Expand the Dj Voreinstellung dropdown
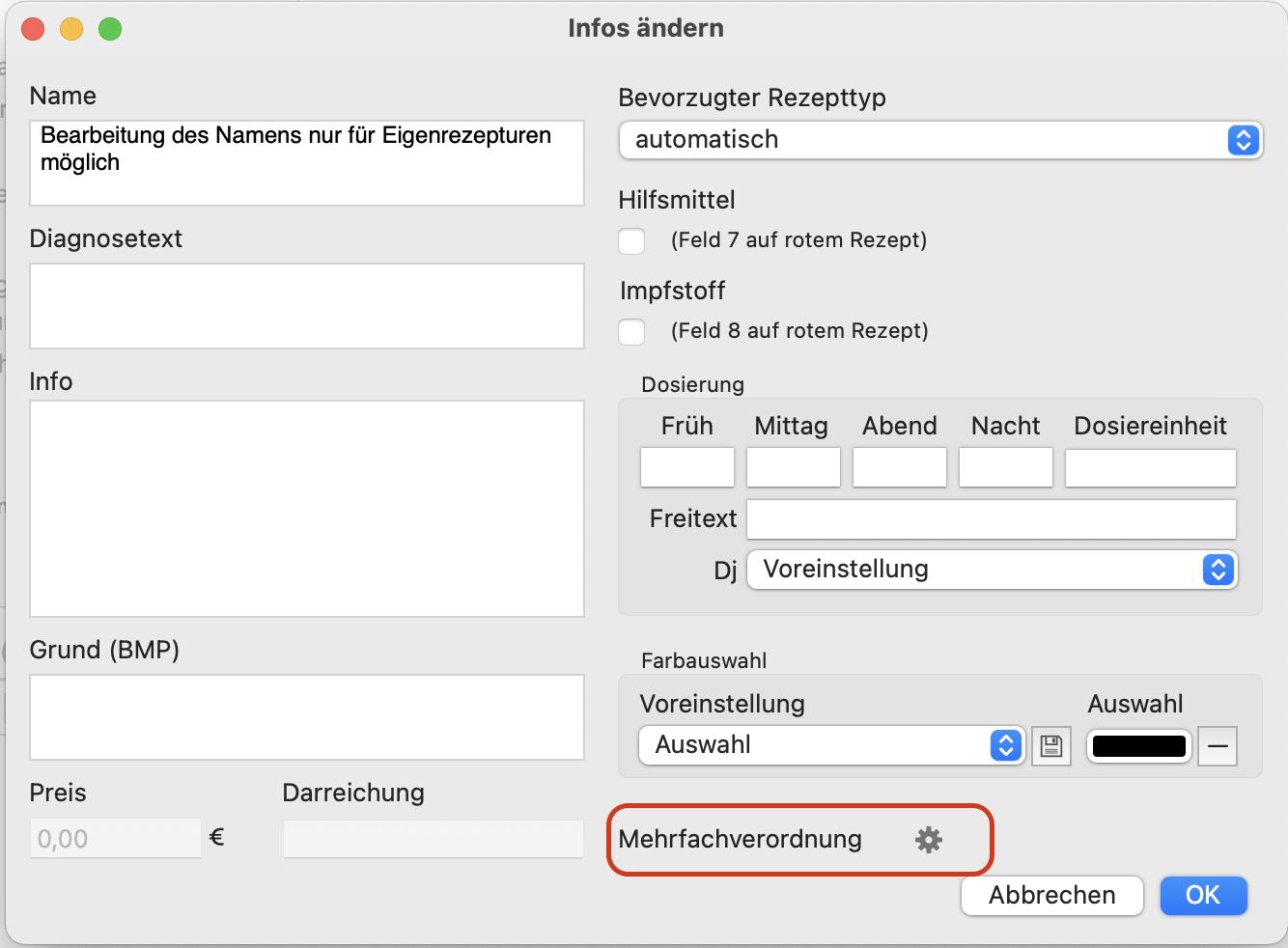1288x948 pixels. click(993, 570)
